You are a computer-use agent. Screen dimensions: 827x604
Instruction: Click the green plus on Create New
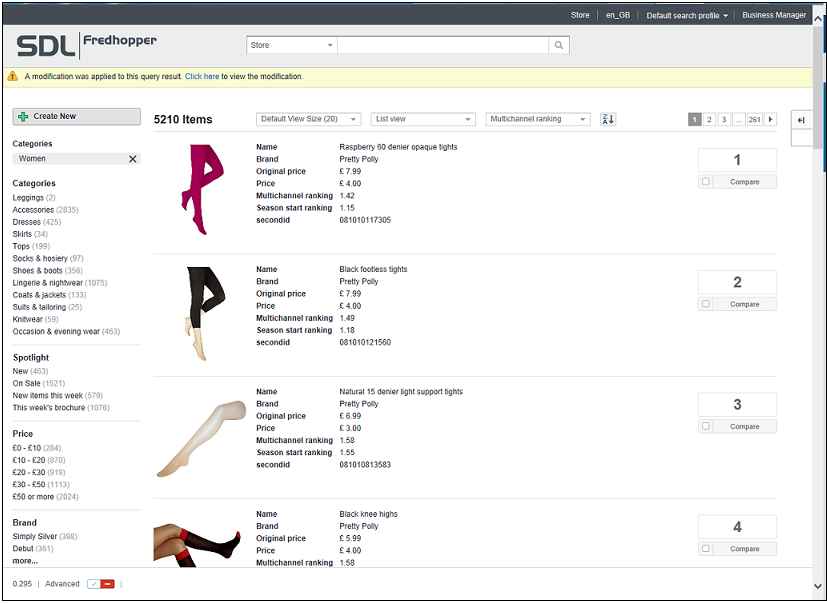[x=23, y=117]
